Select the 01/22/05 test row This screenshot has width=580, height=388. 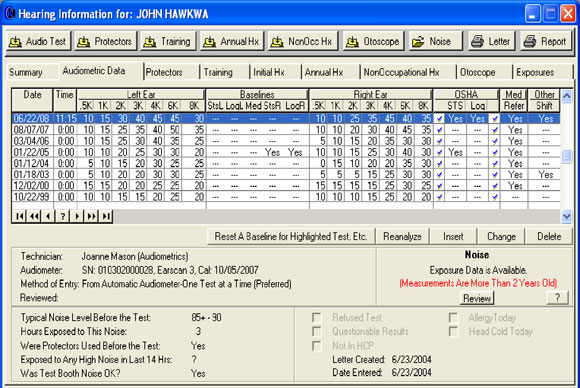point(286,152)
